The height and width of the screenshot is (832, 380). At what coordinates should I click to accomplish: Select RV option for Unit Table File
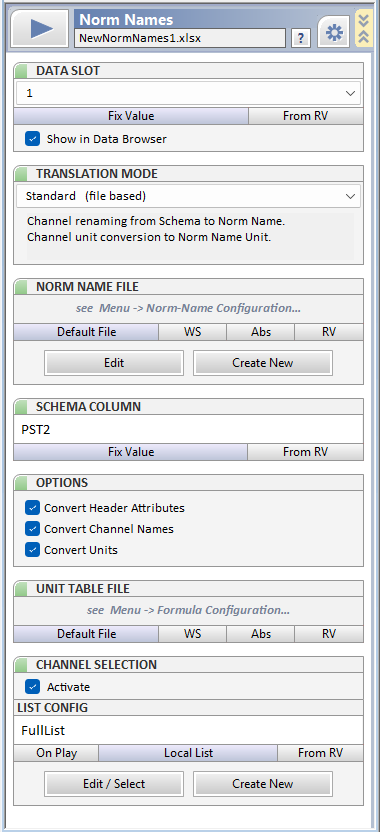(x=329, y=634)
